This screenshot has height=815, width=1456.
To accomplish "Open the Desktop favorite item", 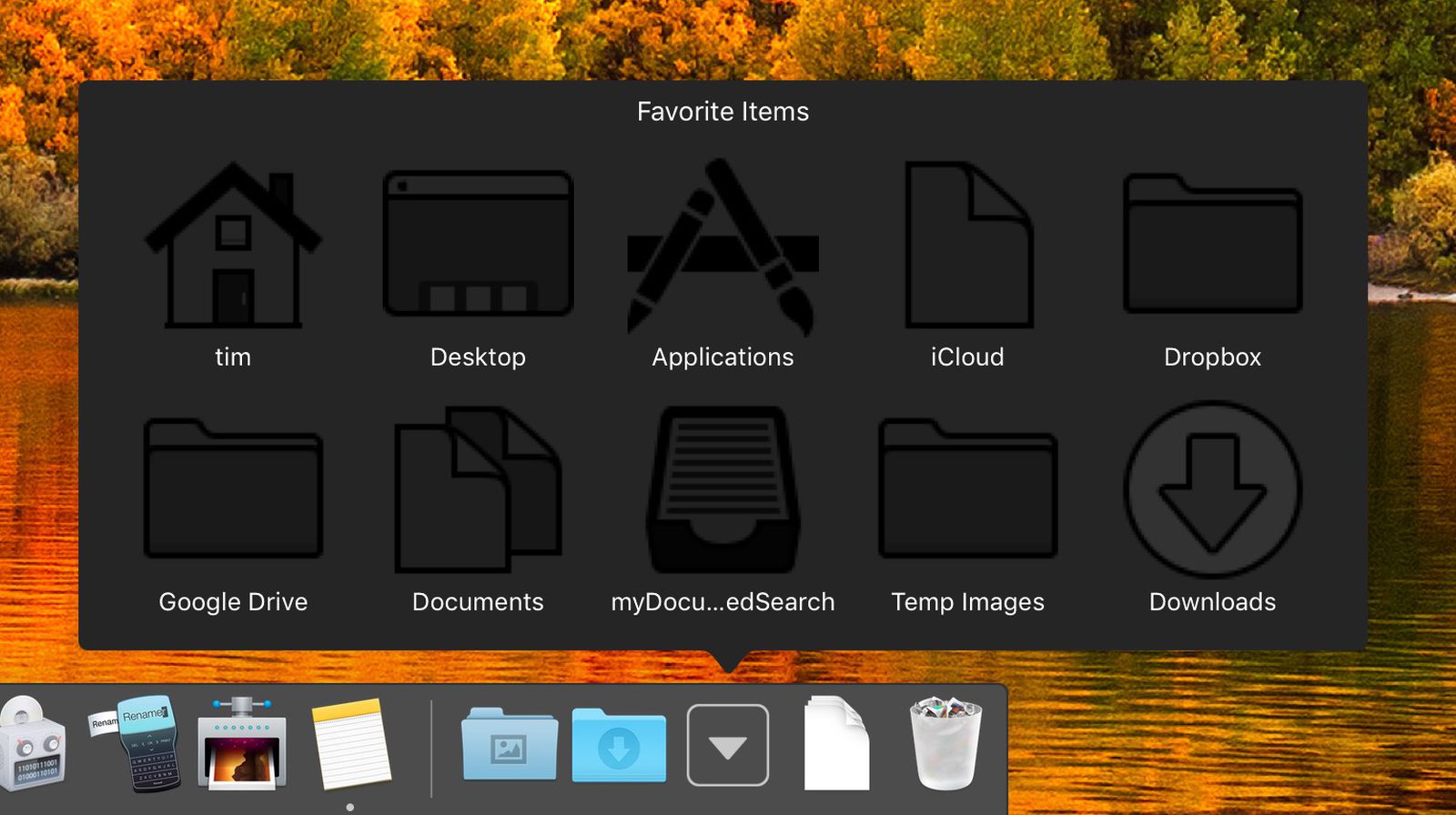I will 478,244.
